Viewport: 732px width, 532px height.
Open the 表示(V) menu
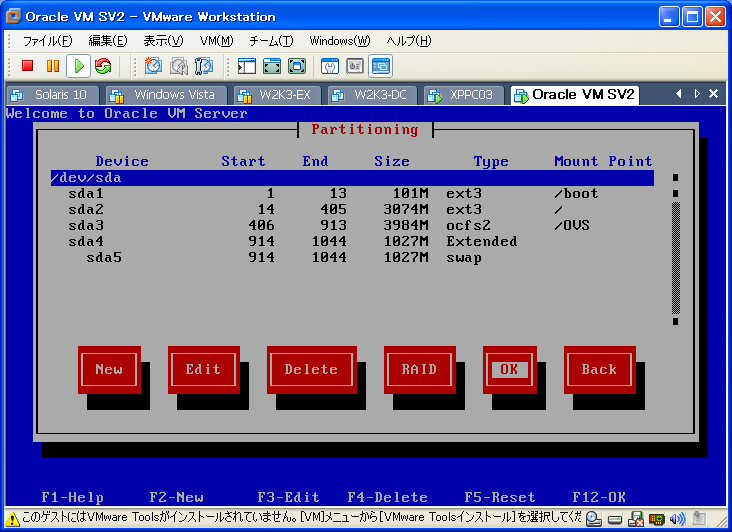click(163, 41)
